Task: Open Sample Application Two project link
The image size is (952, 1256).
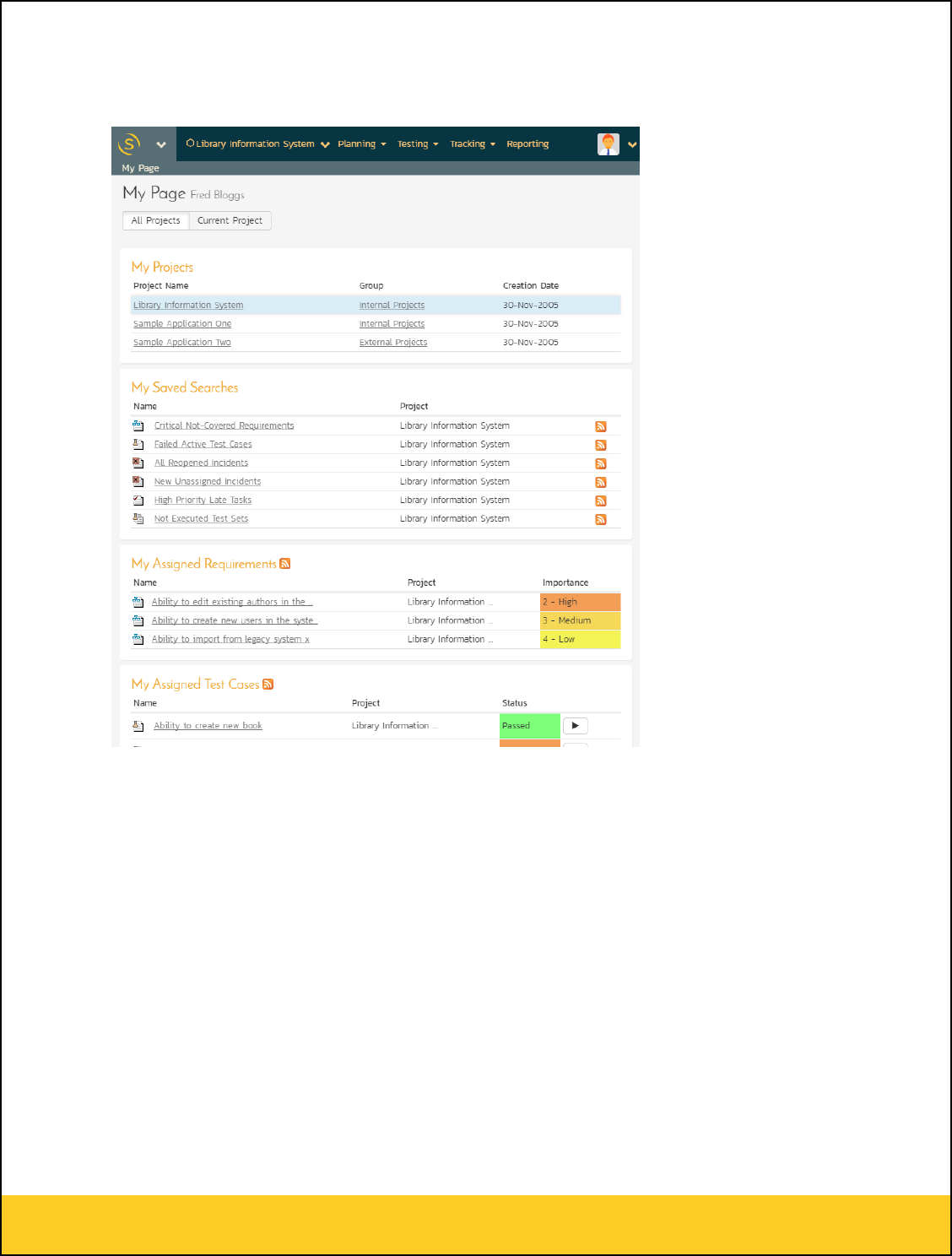Action: pyautogui.click(x=182, y=343)
